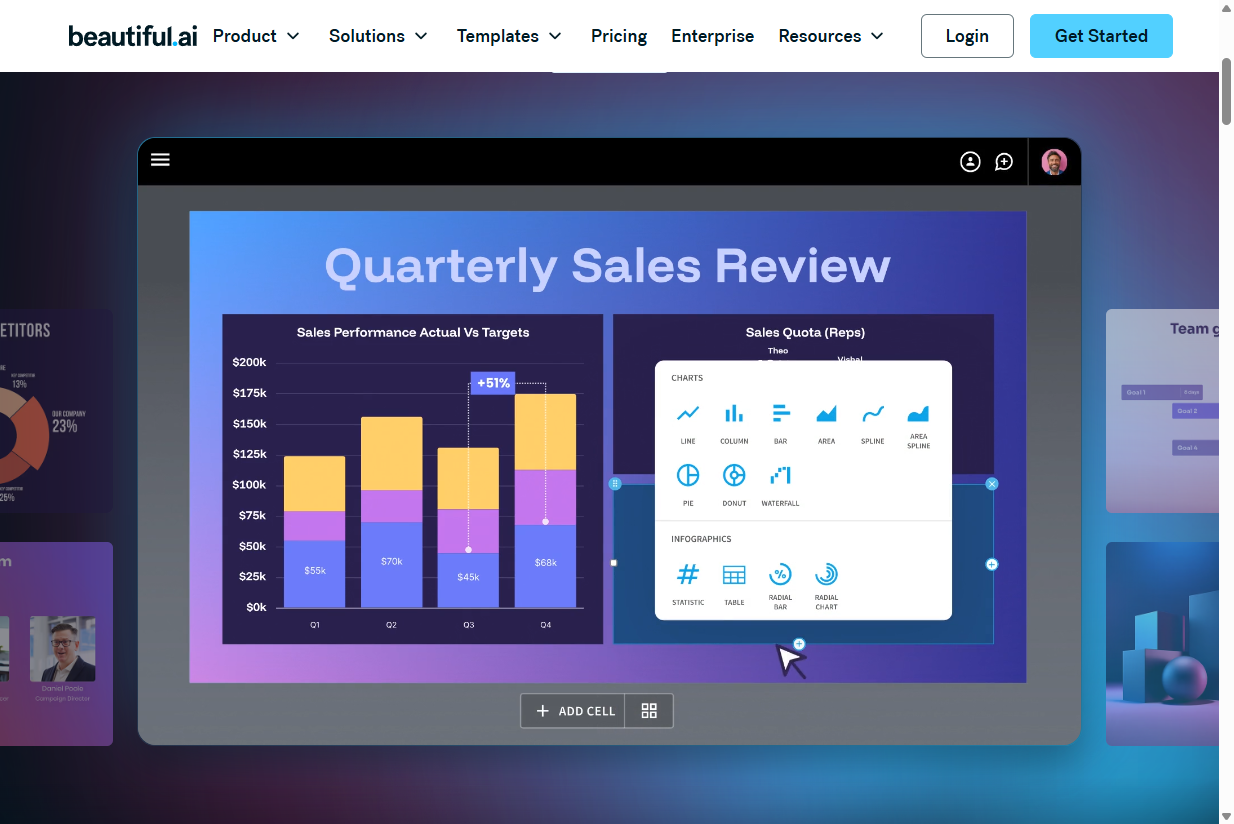Expand the Product dropdown menu
1234x824 pixels.
coord(256,36)
